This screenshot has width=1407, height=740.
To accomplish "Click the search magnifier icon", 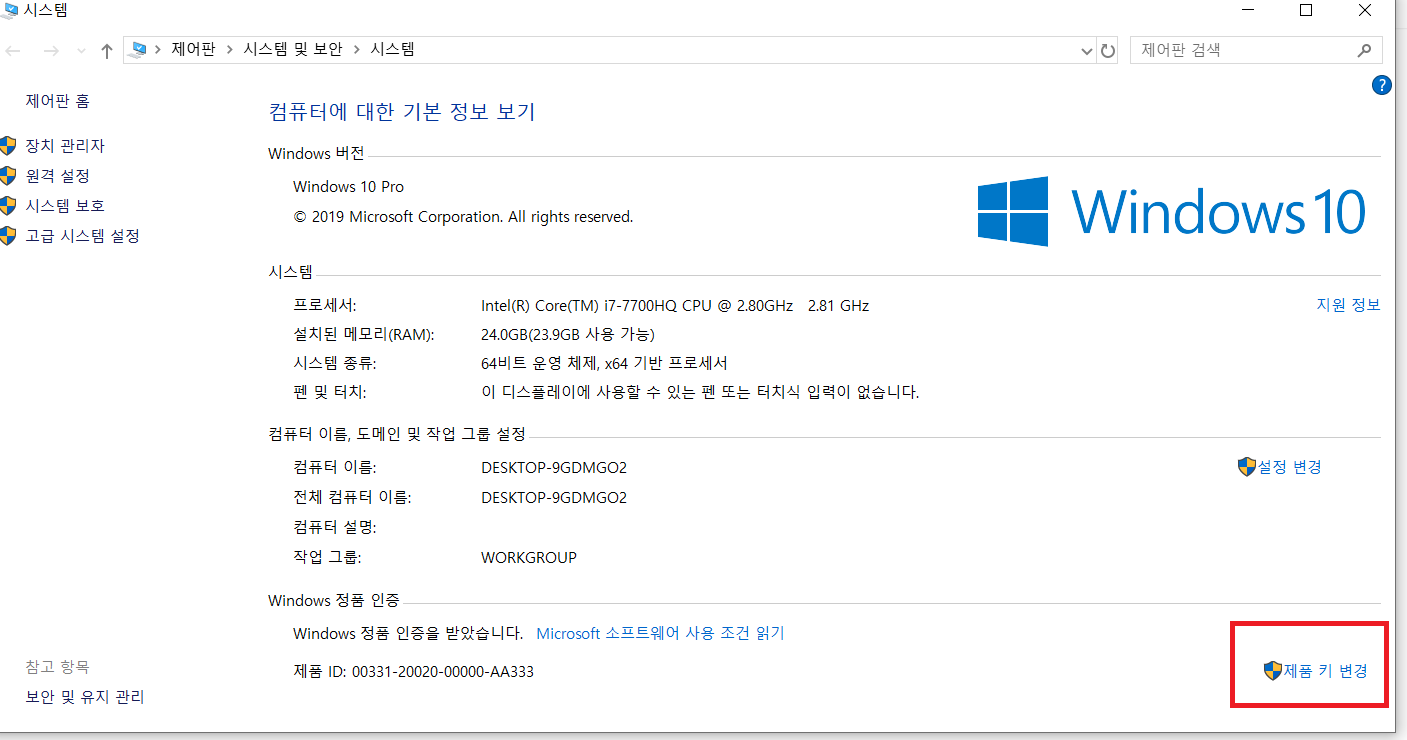I will pos(1364,50).
